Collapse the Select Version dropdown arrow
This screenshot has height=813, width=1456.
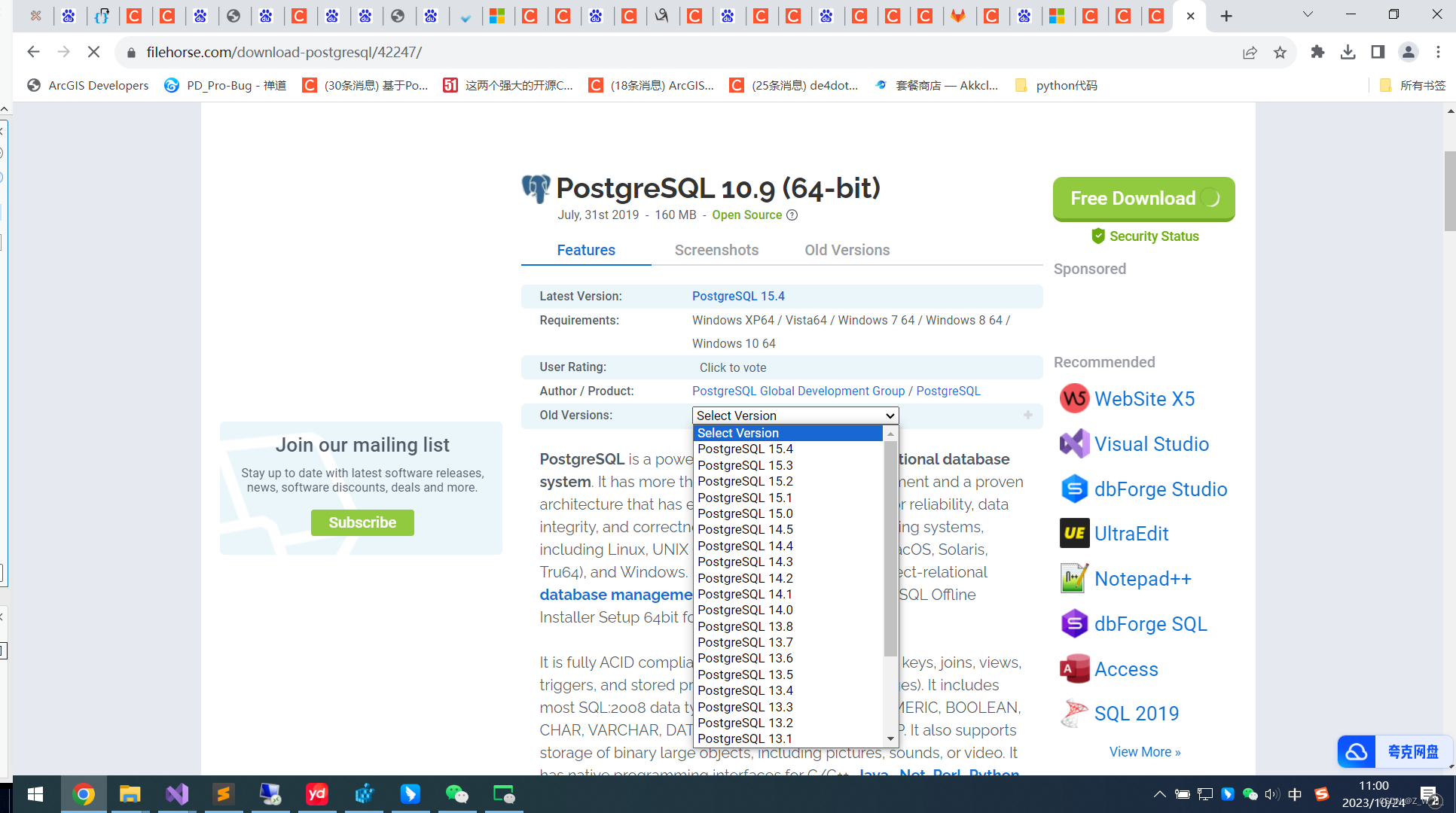[890, 416]
